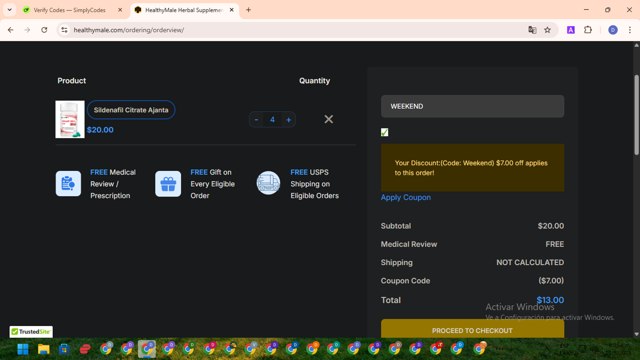
Task: Click the $13.00 total amount
Action: 550,300
